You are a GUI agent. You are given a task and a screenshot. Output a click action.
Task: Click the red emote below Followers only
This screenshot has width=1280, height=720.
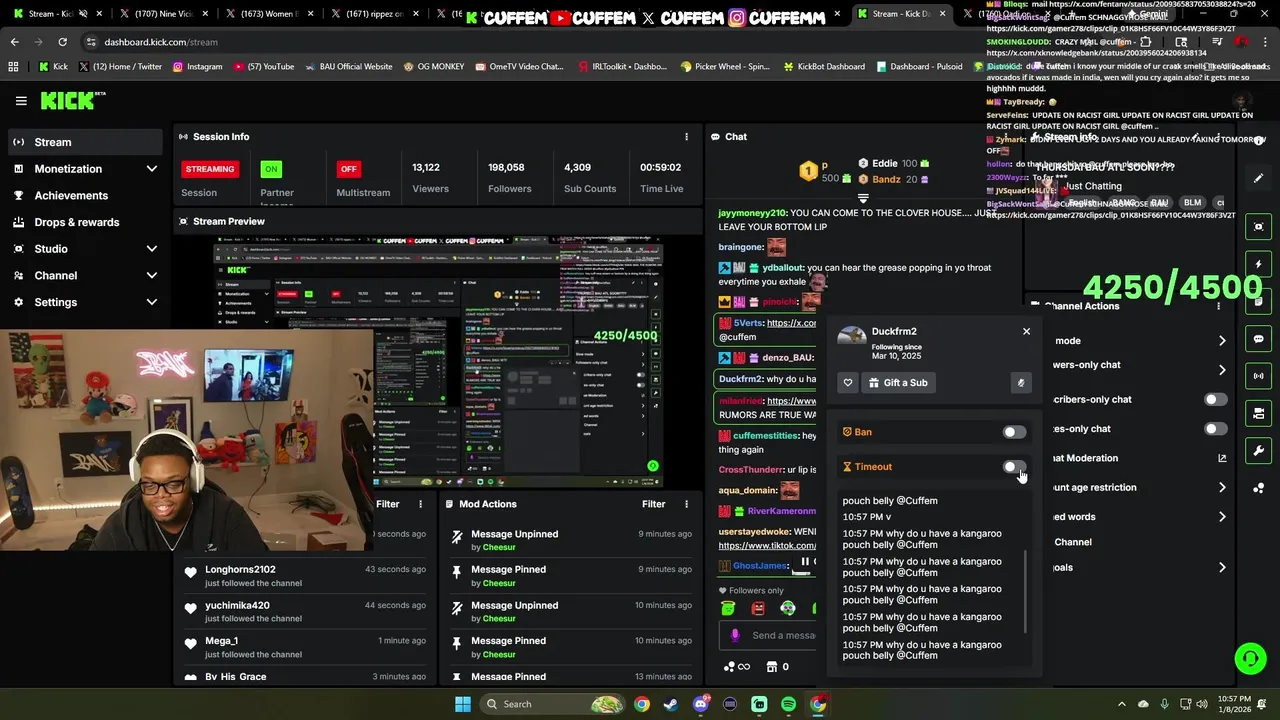(x=758, y=609)
